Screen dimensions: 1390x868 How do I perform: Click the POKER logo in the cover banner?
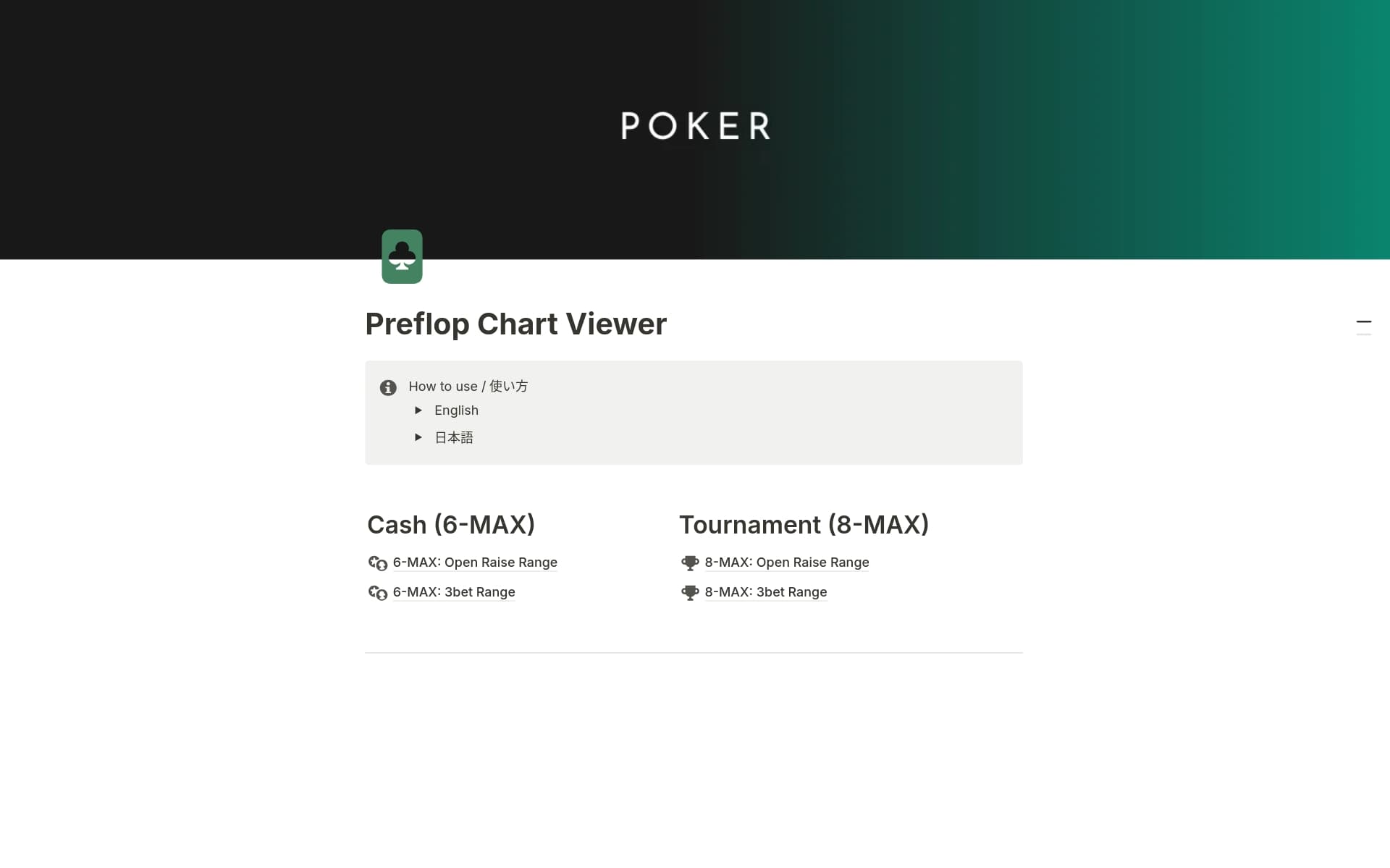[694, 126]
